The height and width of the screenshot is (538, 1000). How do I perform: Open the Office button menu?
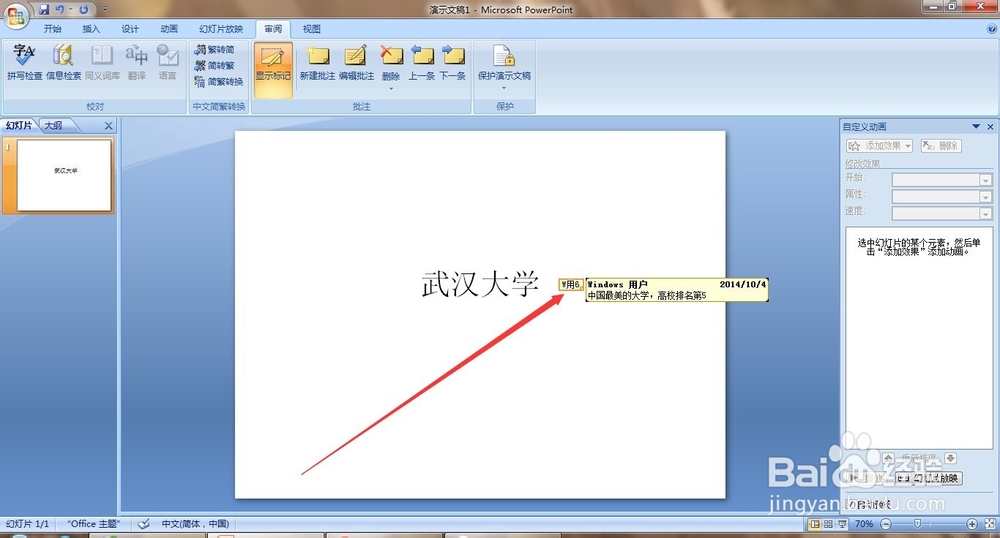(15, 16)
